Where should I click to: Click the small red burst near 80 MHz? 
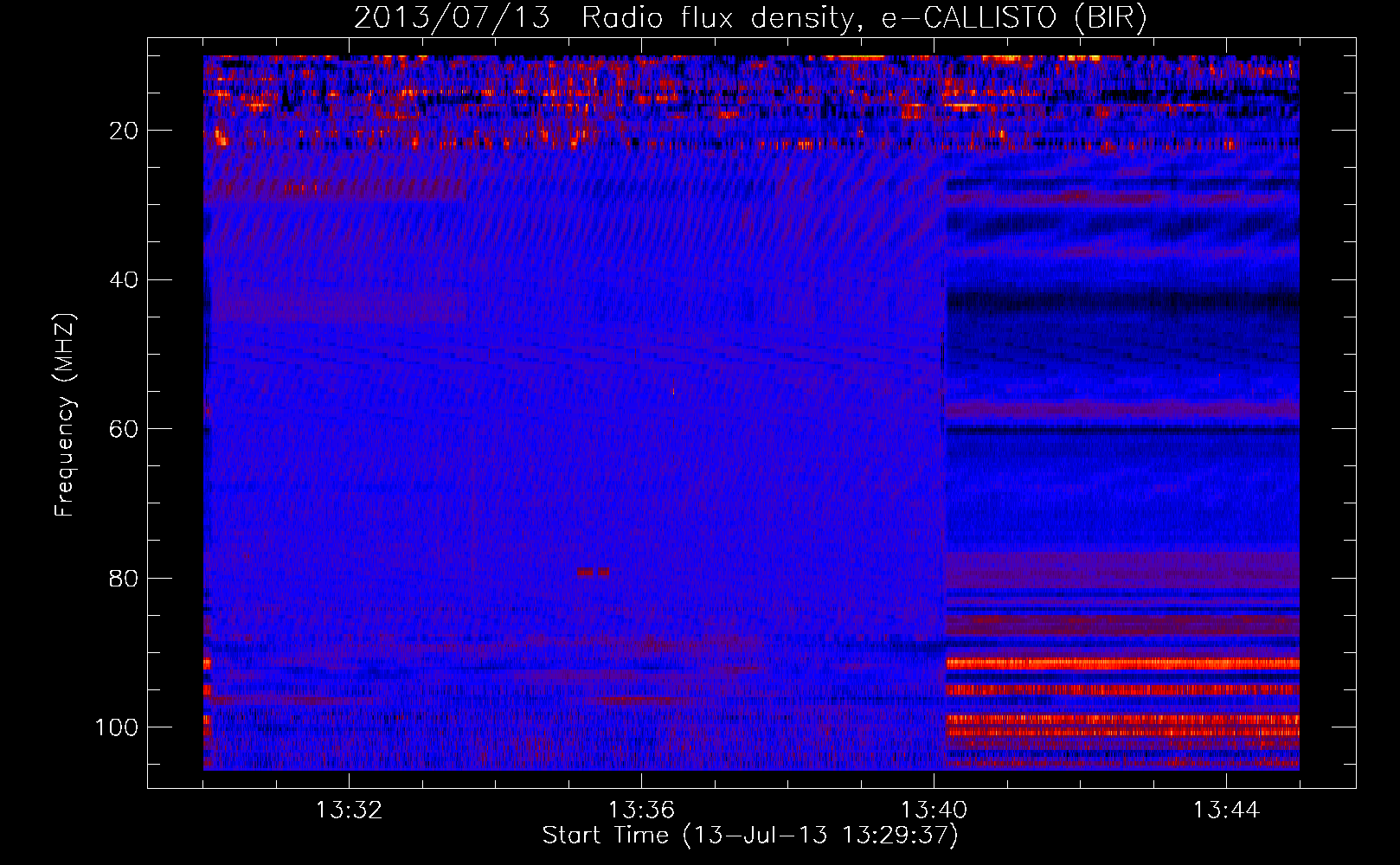594,572
